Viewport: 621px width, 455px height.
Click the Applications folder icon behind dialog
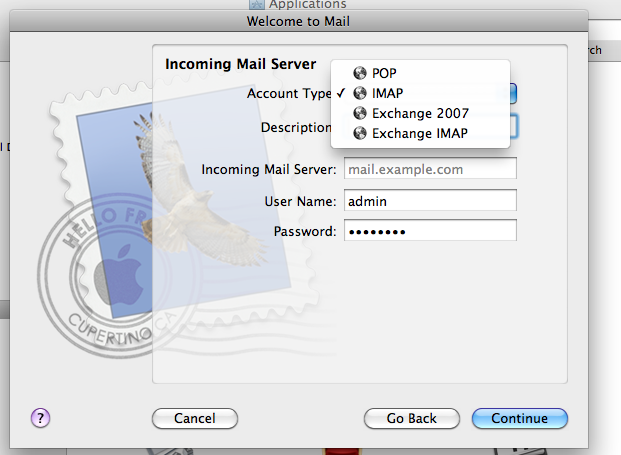point(257,4)
